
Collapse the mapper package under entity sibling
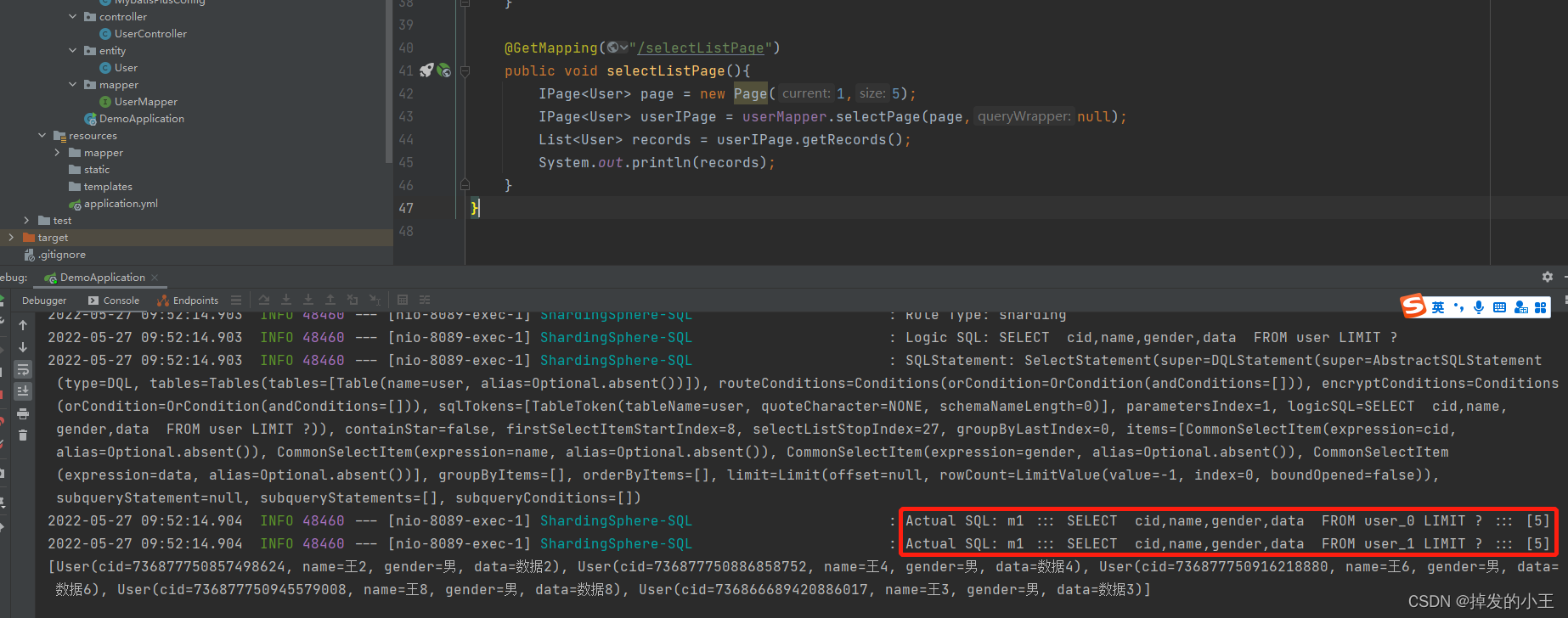point(73,84)
